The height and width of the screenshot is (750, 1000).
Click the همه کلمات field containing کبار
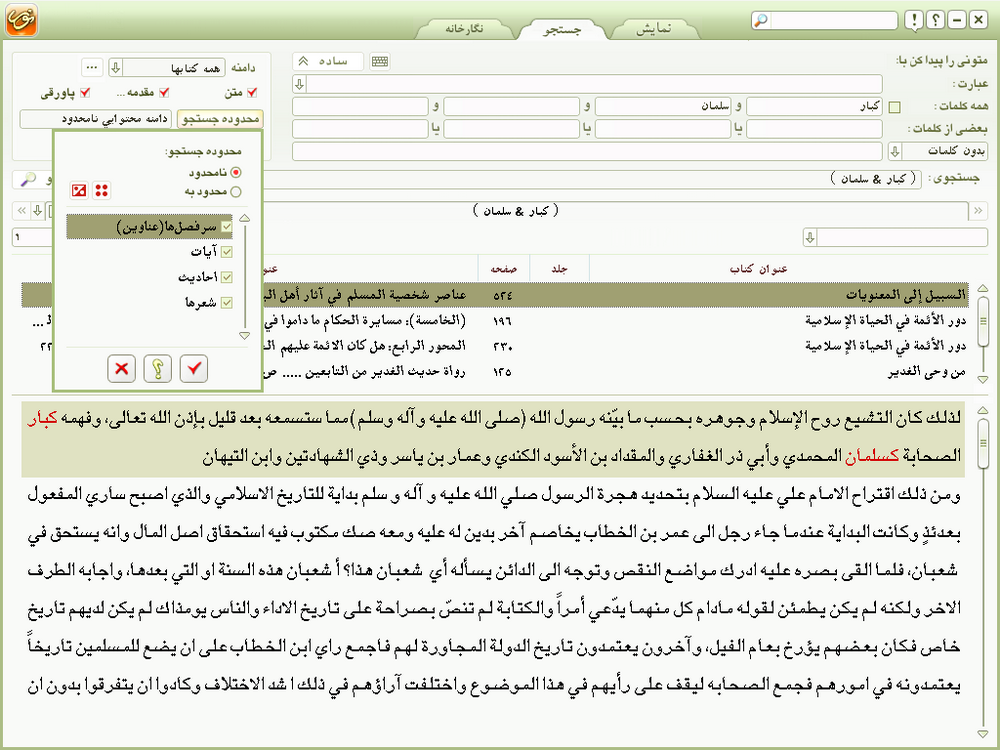click(x=814, y=107)
